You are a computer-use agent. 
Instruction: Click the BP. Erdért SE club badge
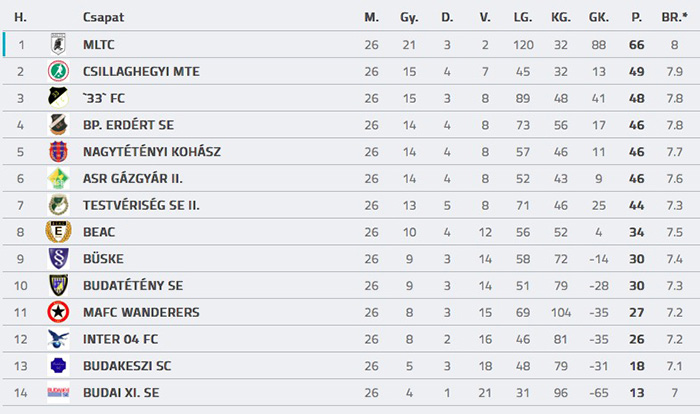tap(58, 125)
